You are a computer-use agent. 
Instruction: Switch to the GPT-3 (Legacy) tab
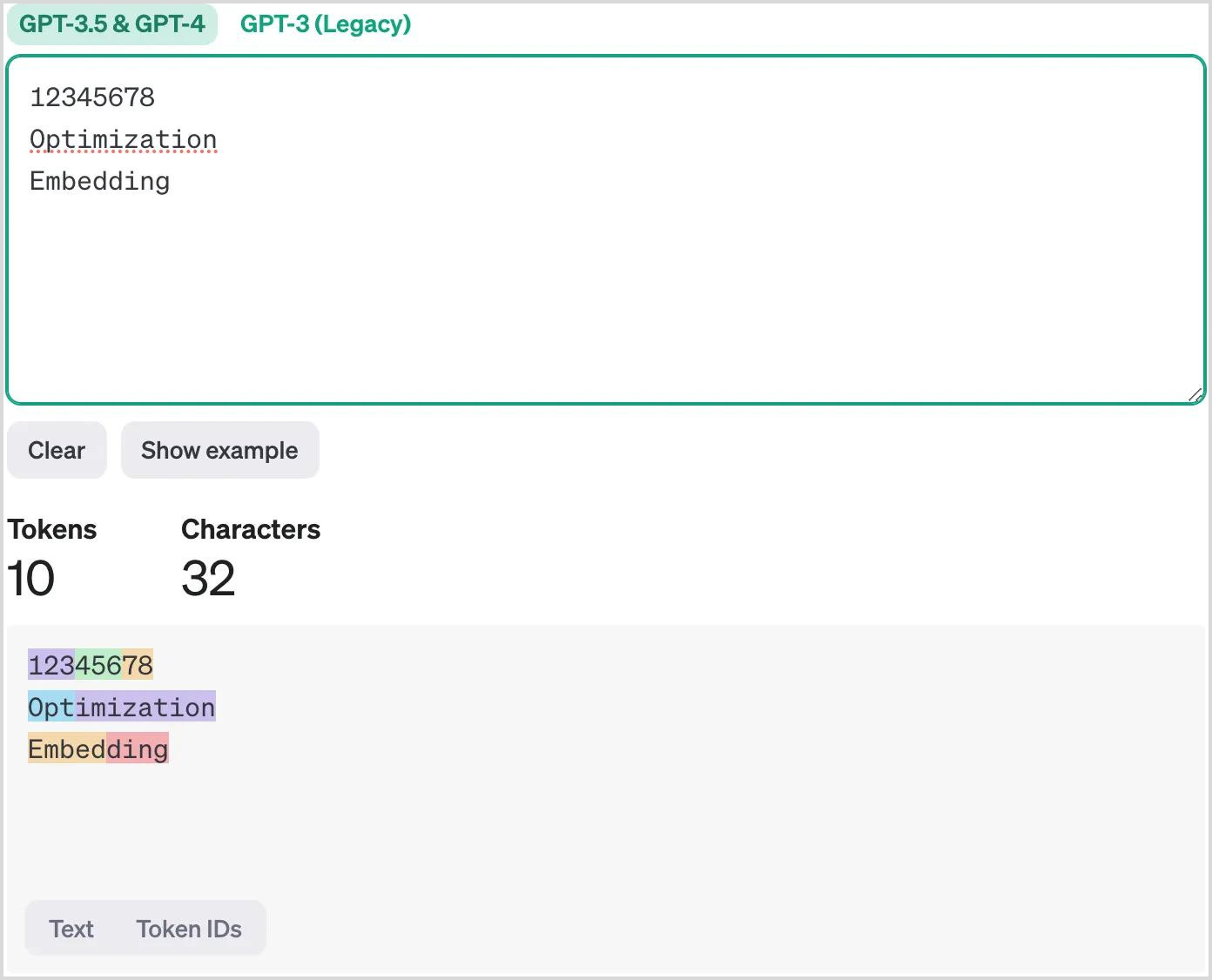(x=326, y=24)
